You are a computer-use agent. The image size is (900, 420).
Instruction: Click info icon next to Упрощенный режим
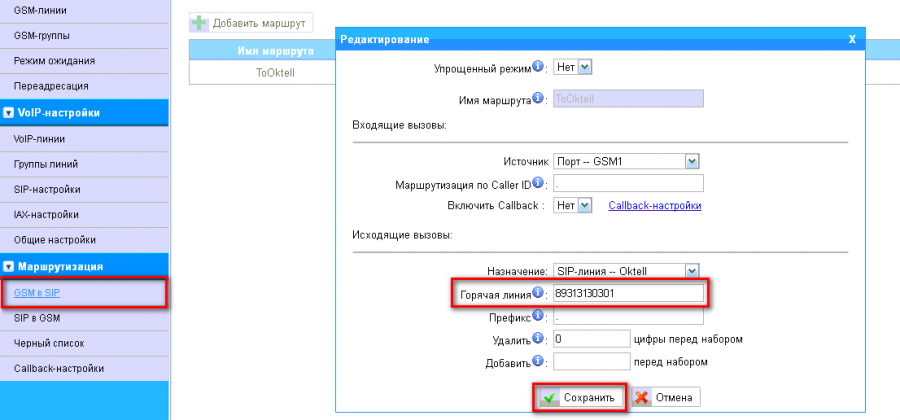coord(538,67)
